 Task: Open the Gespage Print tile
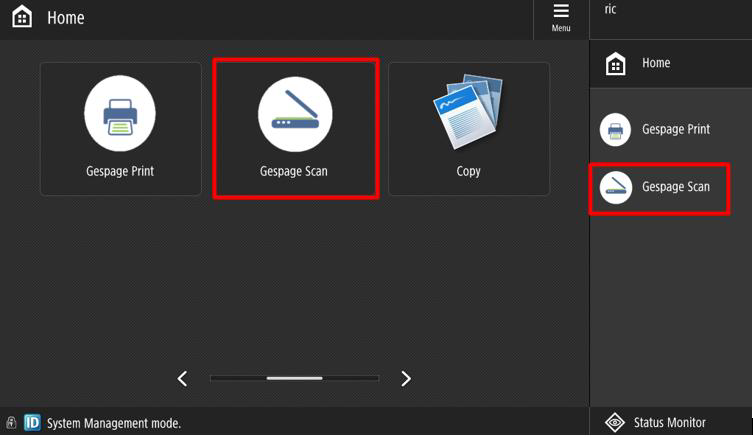121,129
